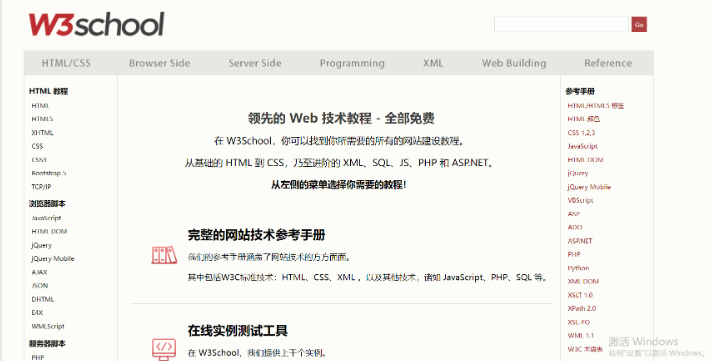Click the red books reference manual icon
Screen dimensions: 712x361
pyautogui.click(x=164, y=255)
